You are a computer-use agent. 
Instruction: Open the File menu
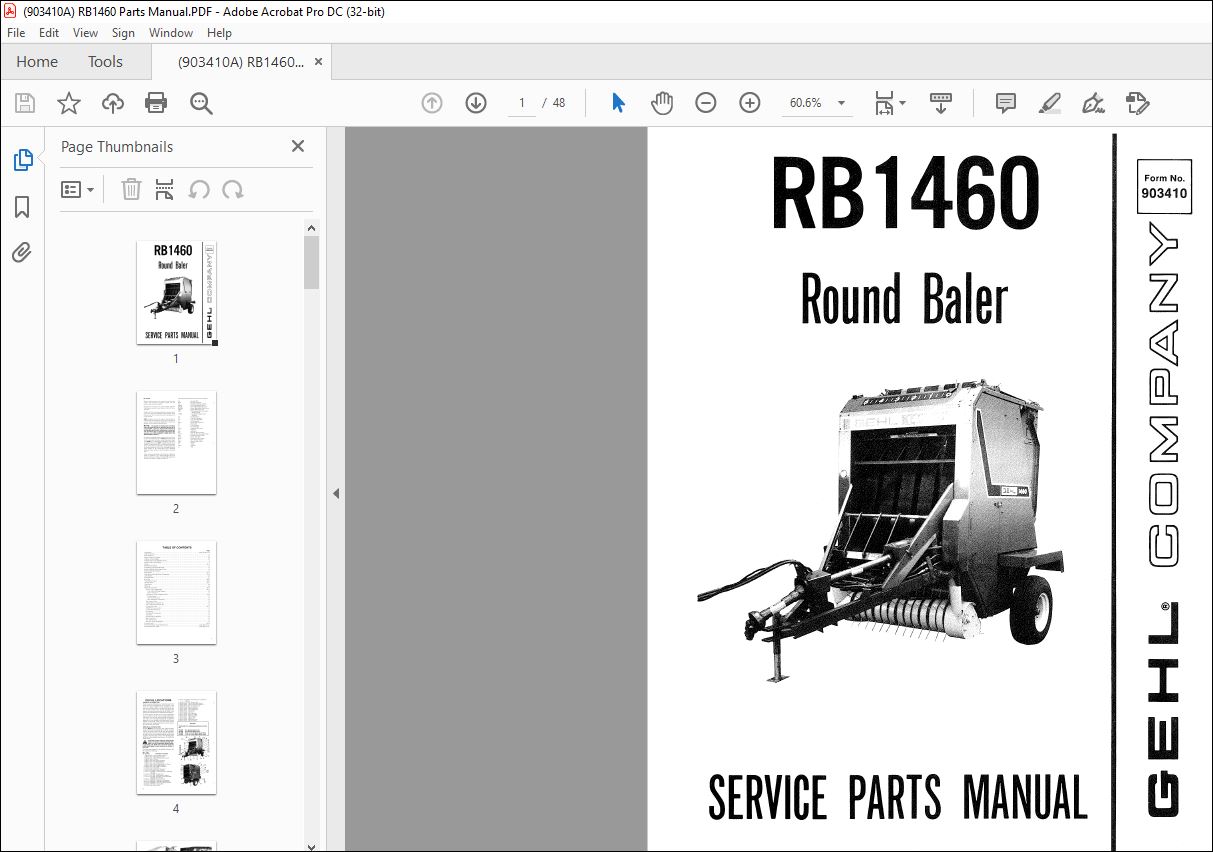point(16,33)
